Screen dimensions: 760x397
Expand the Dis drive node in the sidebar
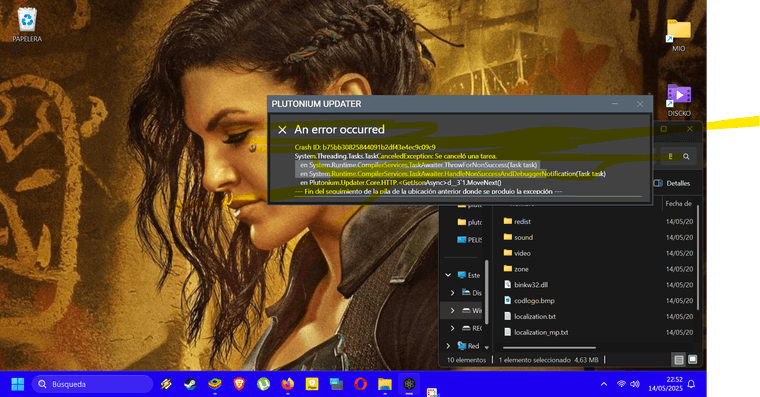pyautogui.click(x=452, y=293)
